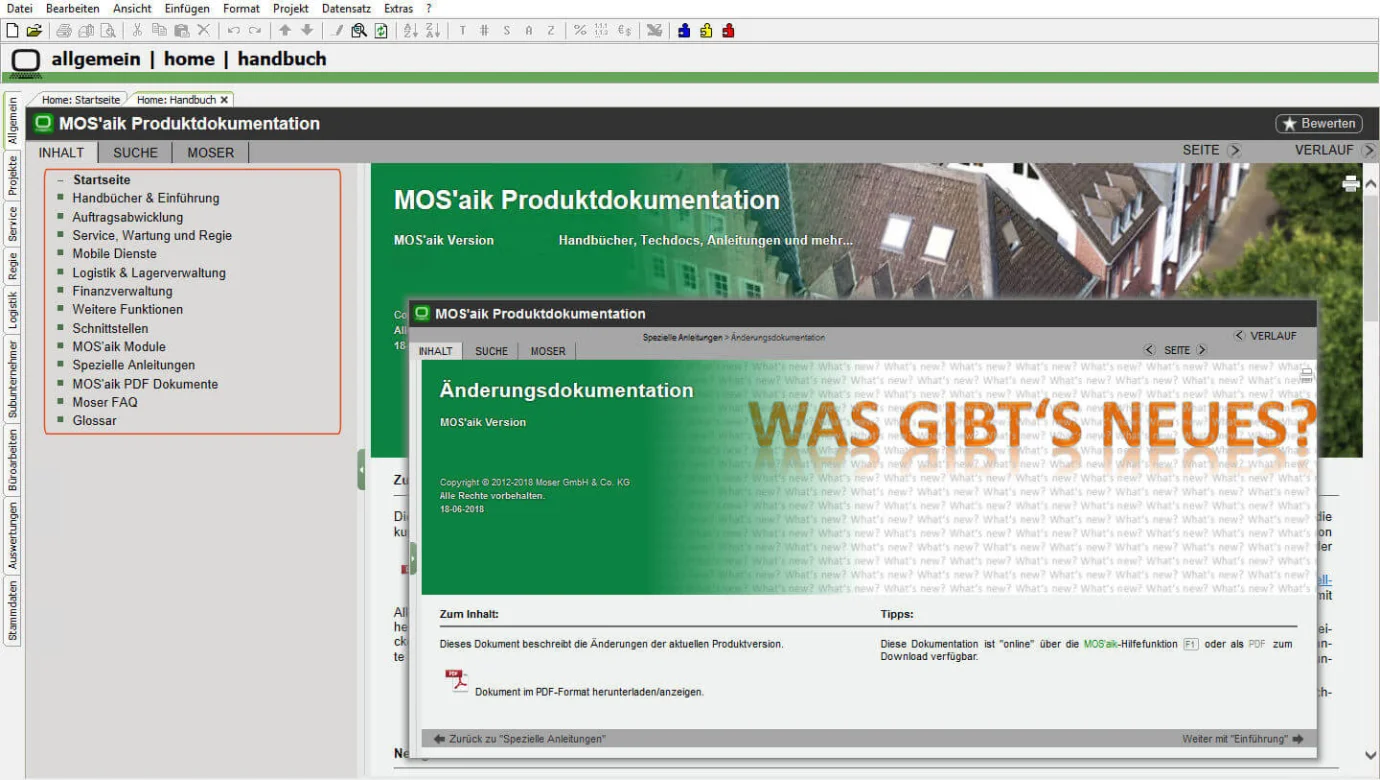This screenshot has width=1380, height=780.
Task: Click the search magnifier toolbar icon
Action: (x=359, y=31)
